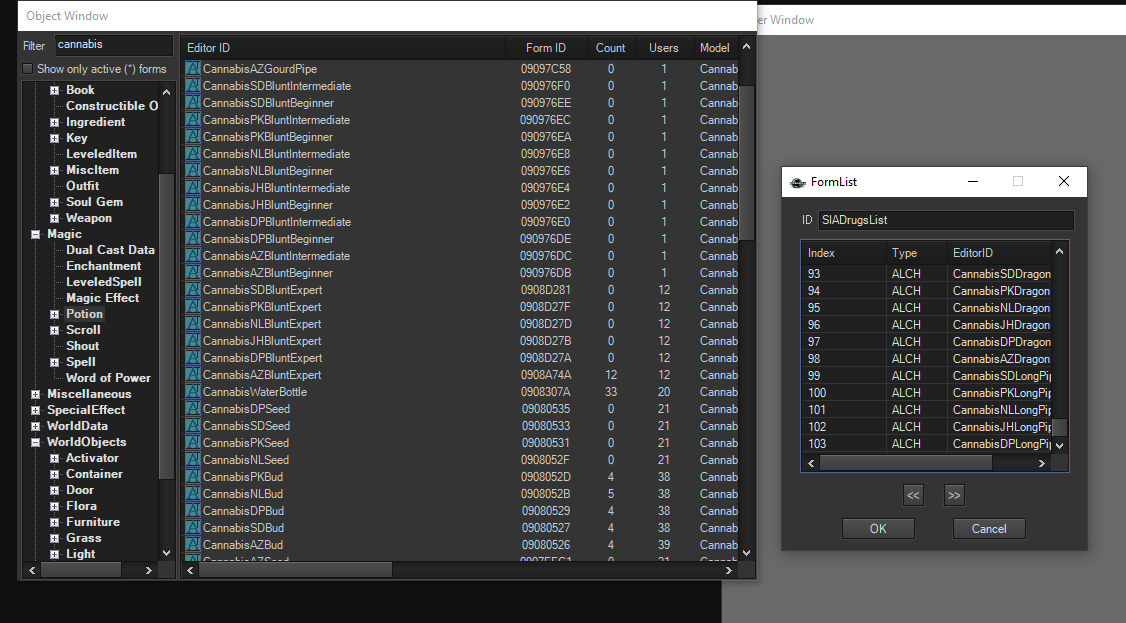
Task: Sort list by Users column
Action: pos(664,48)
